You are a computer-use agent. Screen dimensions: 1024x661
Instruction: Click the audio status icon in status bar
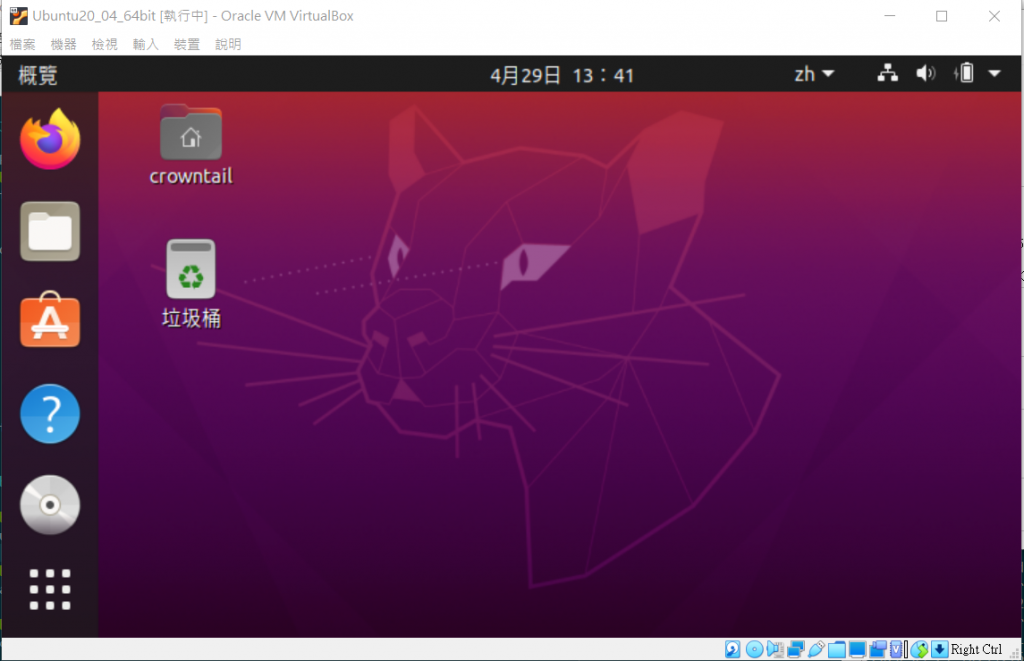[775, 649]
